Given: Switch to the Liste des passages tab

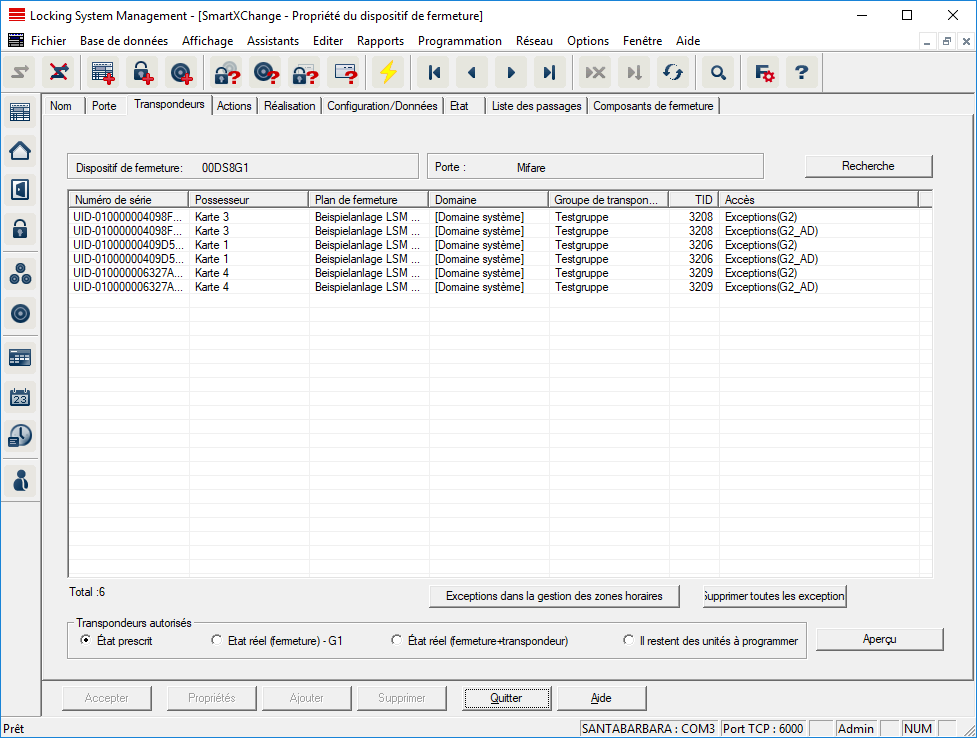Looking at the screenshot, I should 536,106.
